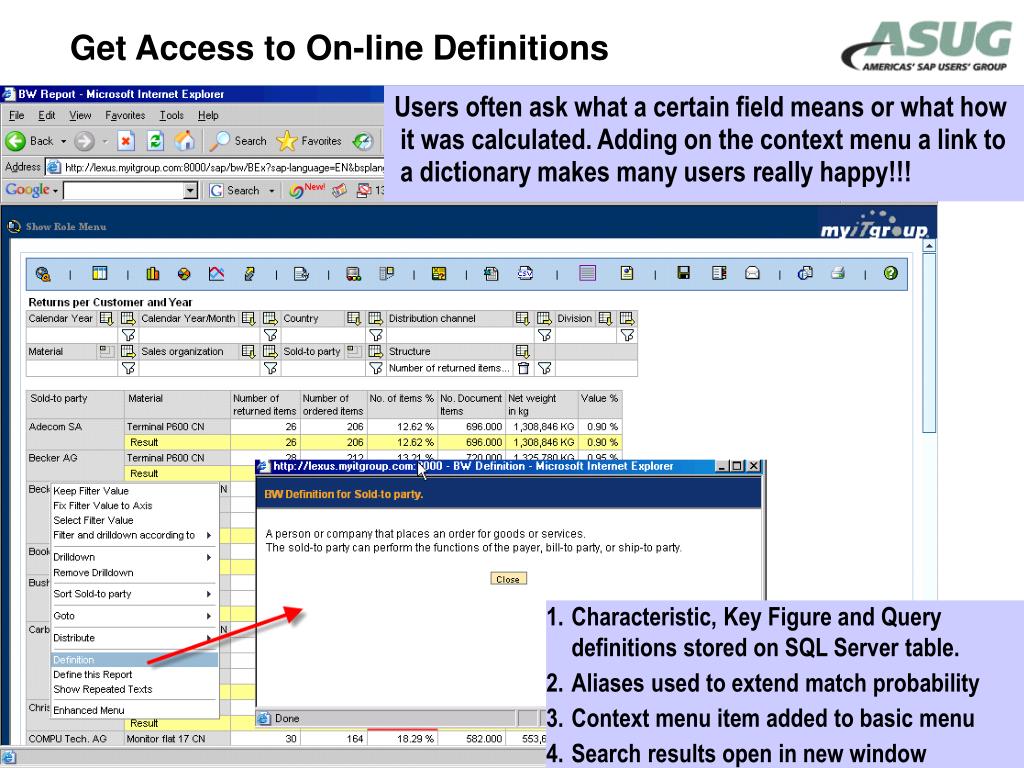Viewport: 1024px width, 768px height.
Task: Click the globe search icon at toolbar start
Action: tap(43, 274)
